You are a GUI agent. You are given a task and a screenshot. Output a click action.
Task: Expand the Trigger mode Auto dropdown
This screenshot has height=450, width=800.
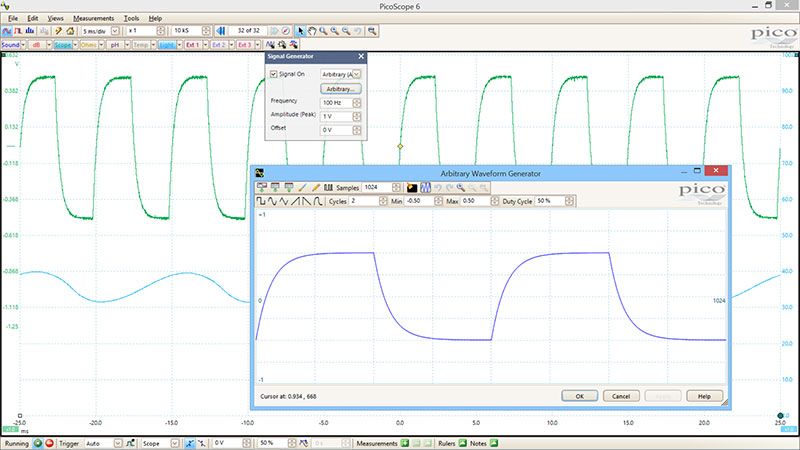coord(118,442)
